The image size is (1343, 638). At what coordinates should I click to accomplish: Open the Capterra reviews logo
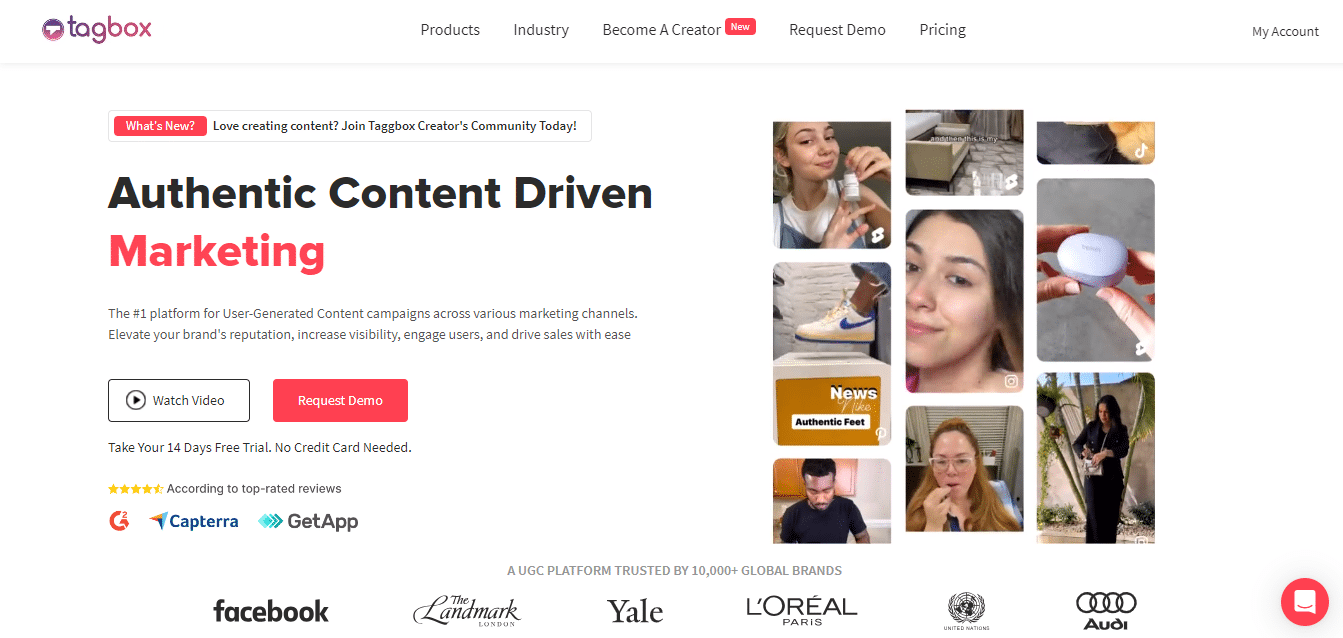point(194,521)
